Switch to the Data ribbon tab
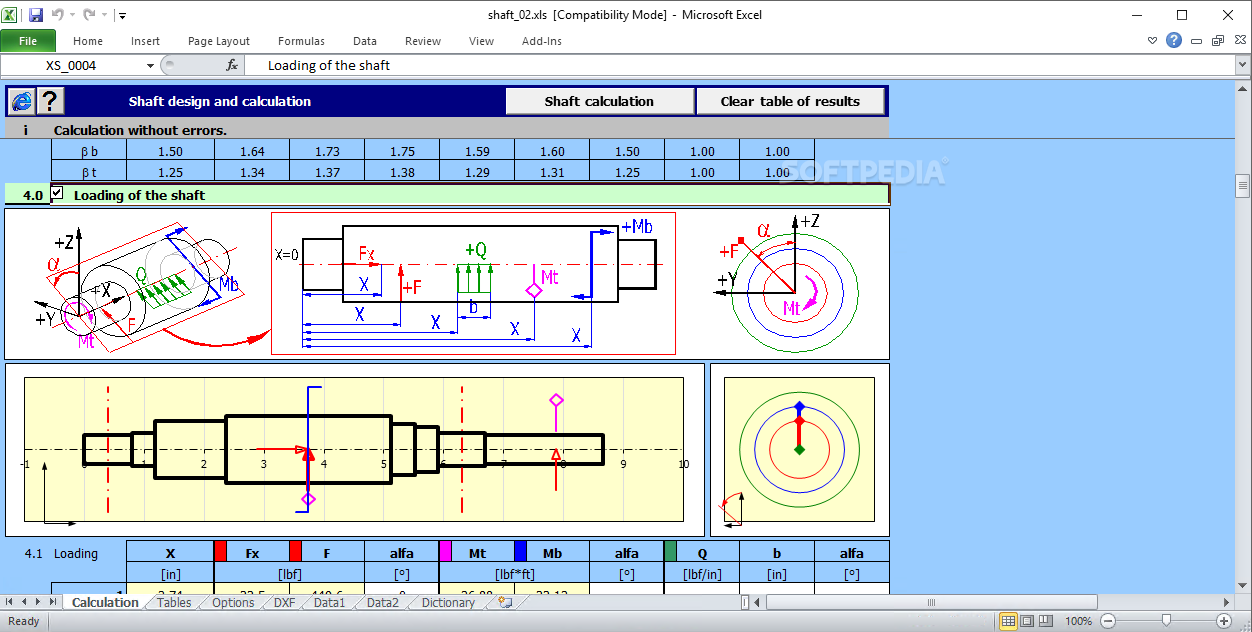1252x632 pixels. 365,41
